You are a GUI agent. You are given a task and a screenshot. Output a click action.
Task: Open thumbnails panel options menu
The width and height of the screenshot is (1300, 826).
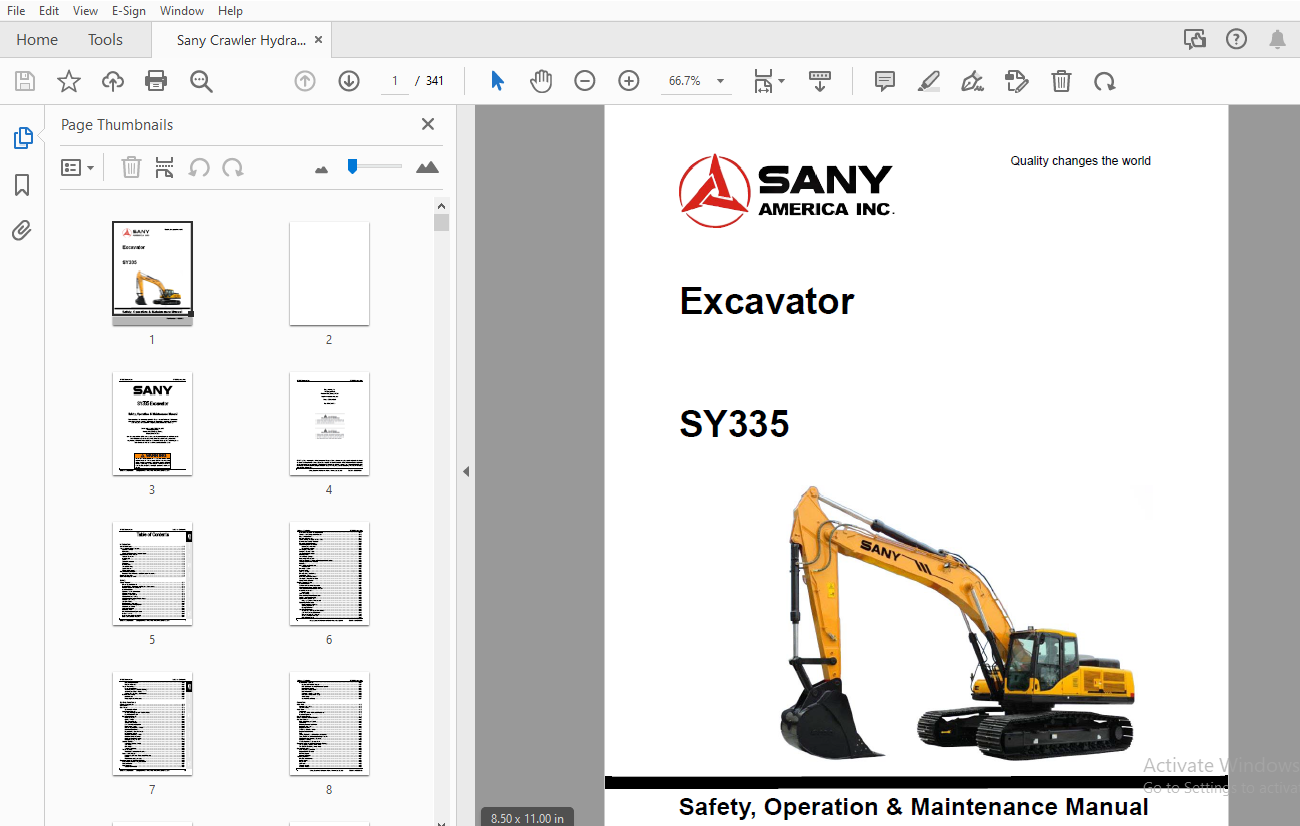[78, 168]
